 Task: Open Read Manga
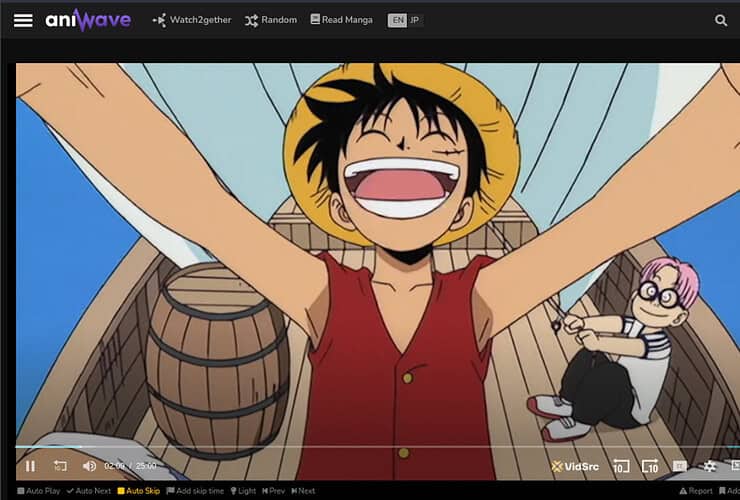pos(342,20)
